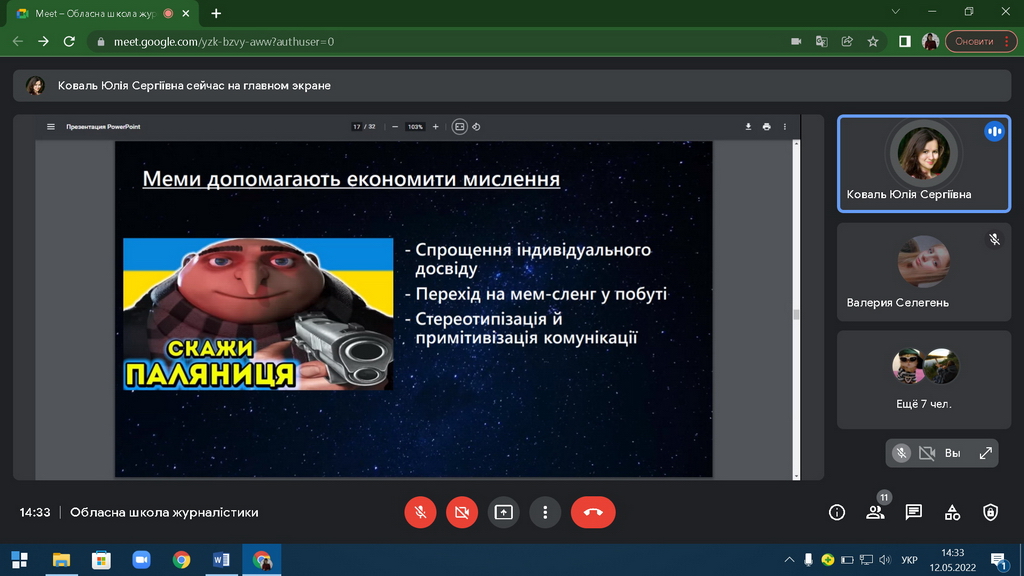Turn on the microphone in Meet
Viewport: 1024px width, 576px height.
tap(420, 513)
